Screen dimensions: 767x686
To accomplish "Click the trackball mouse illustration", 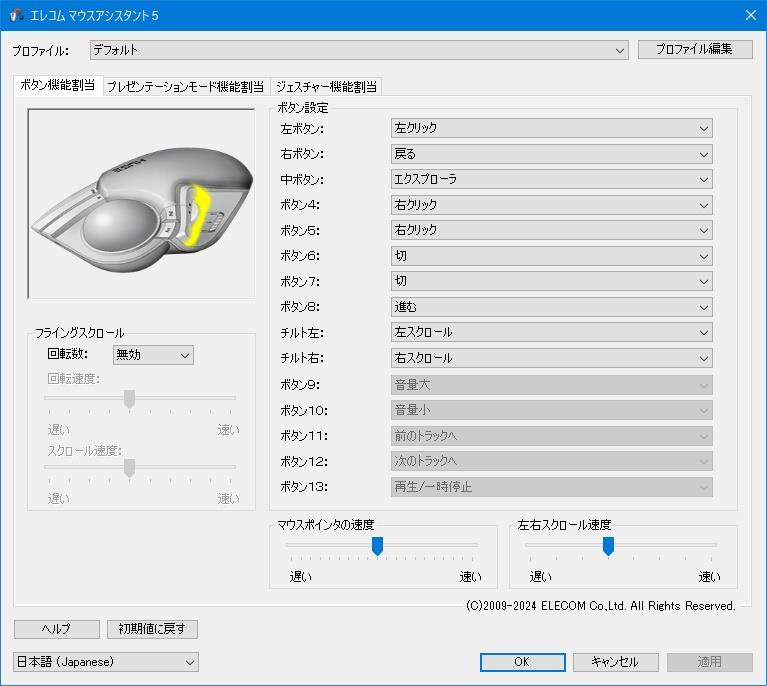I will point(141,204).
